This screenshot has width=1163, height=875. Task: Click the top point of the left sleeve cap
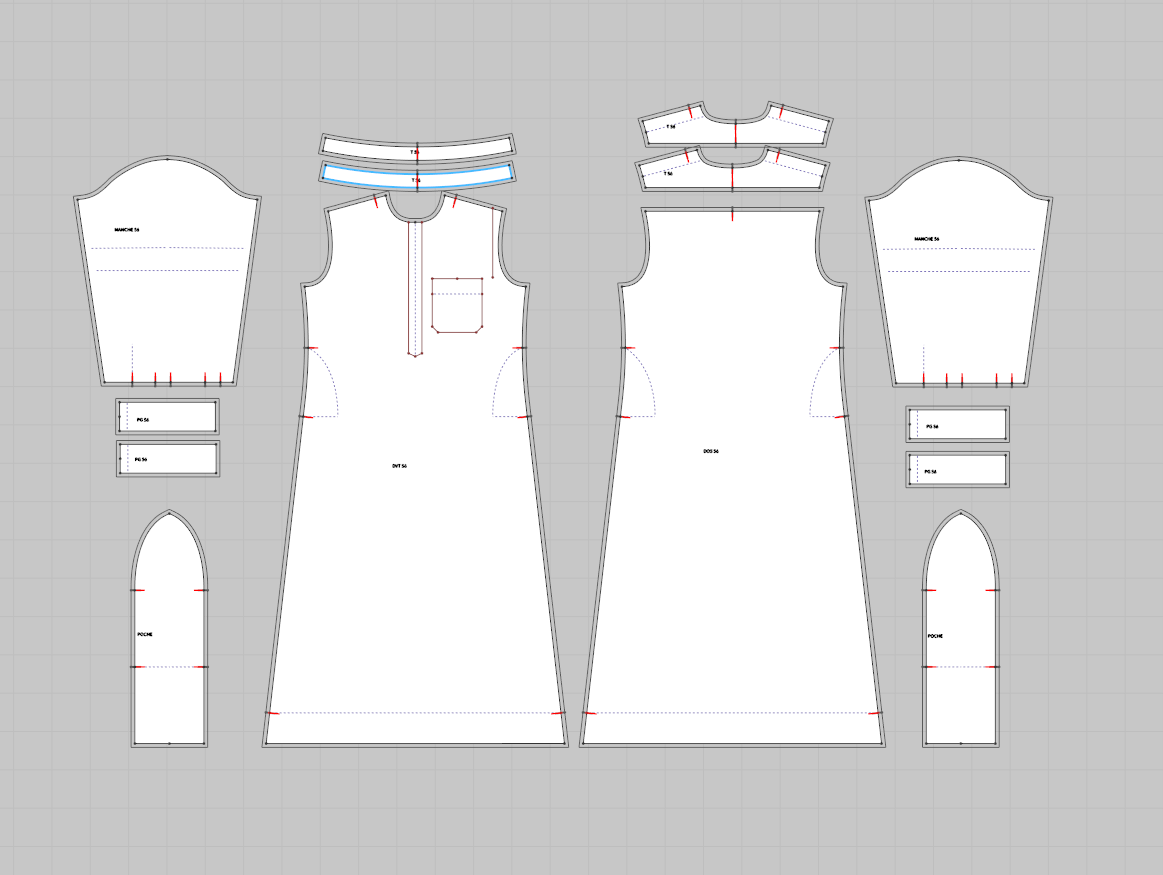[x=167, y=159]
